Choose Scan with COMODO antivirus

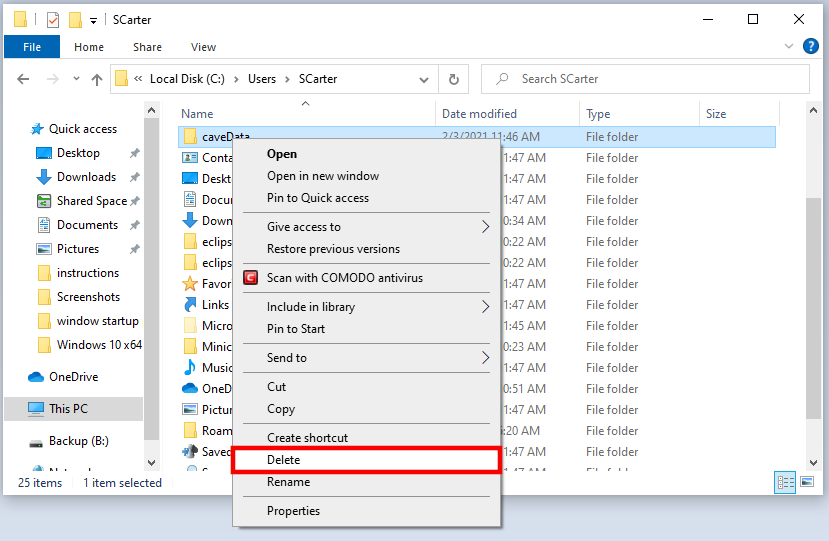[366, 278]
